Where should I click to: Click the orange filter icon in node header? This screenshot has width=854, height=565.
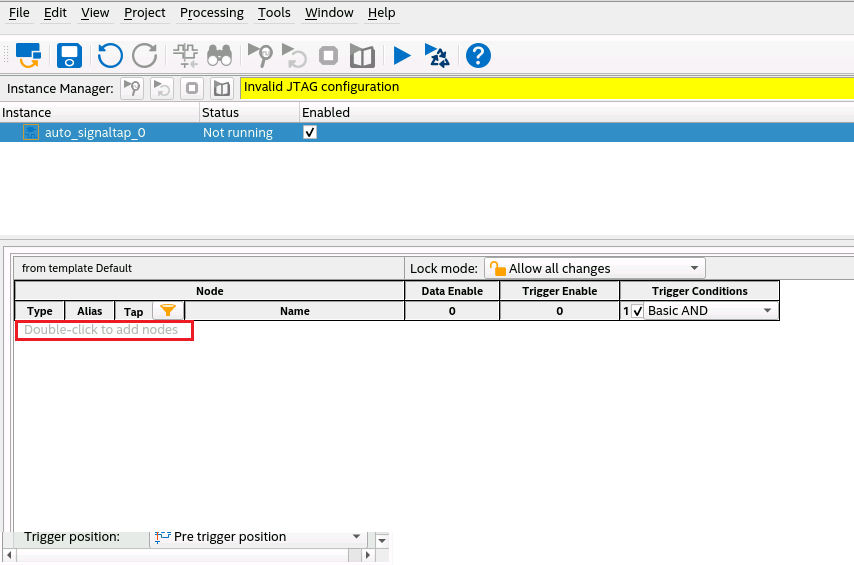coord(168,311)
